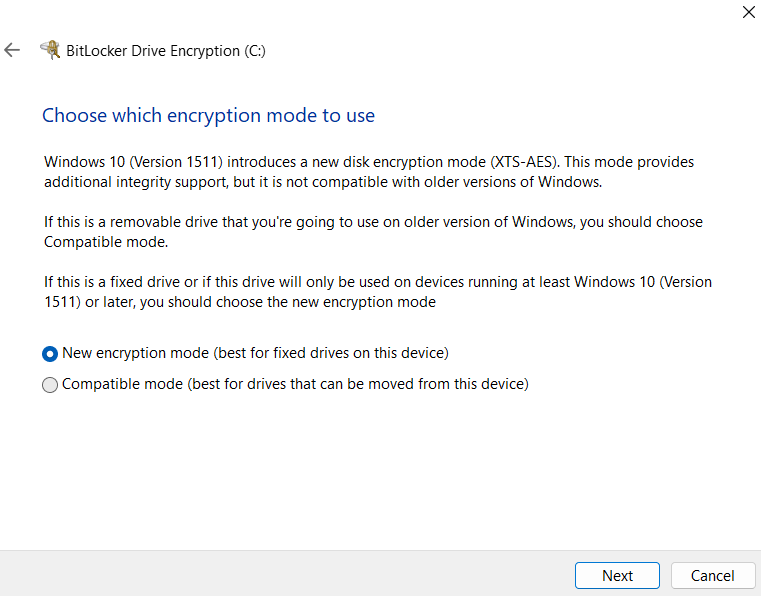Click the paragraph about fixed drives
Image resolution: width=761 pixels, height=596 pixels.
[378, 292]
